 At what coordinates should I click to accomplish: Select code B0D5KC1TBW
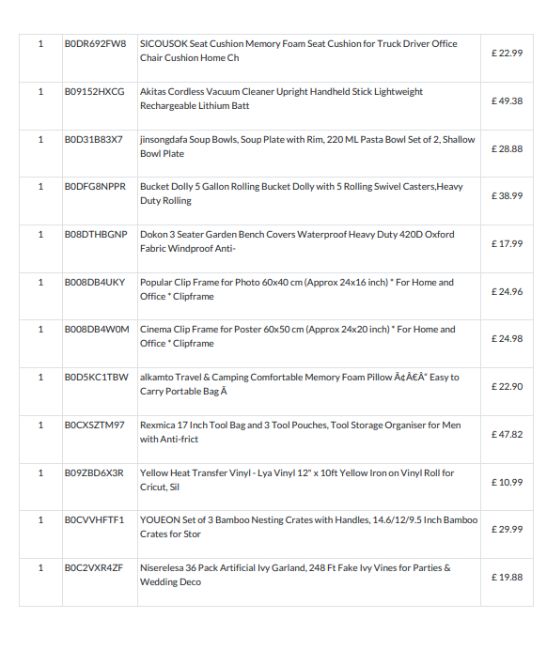(x=96, y=377)
